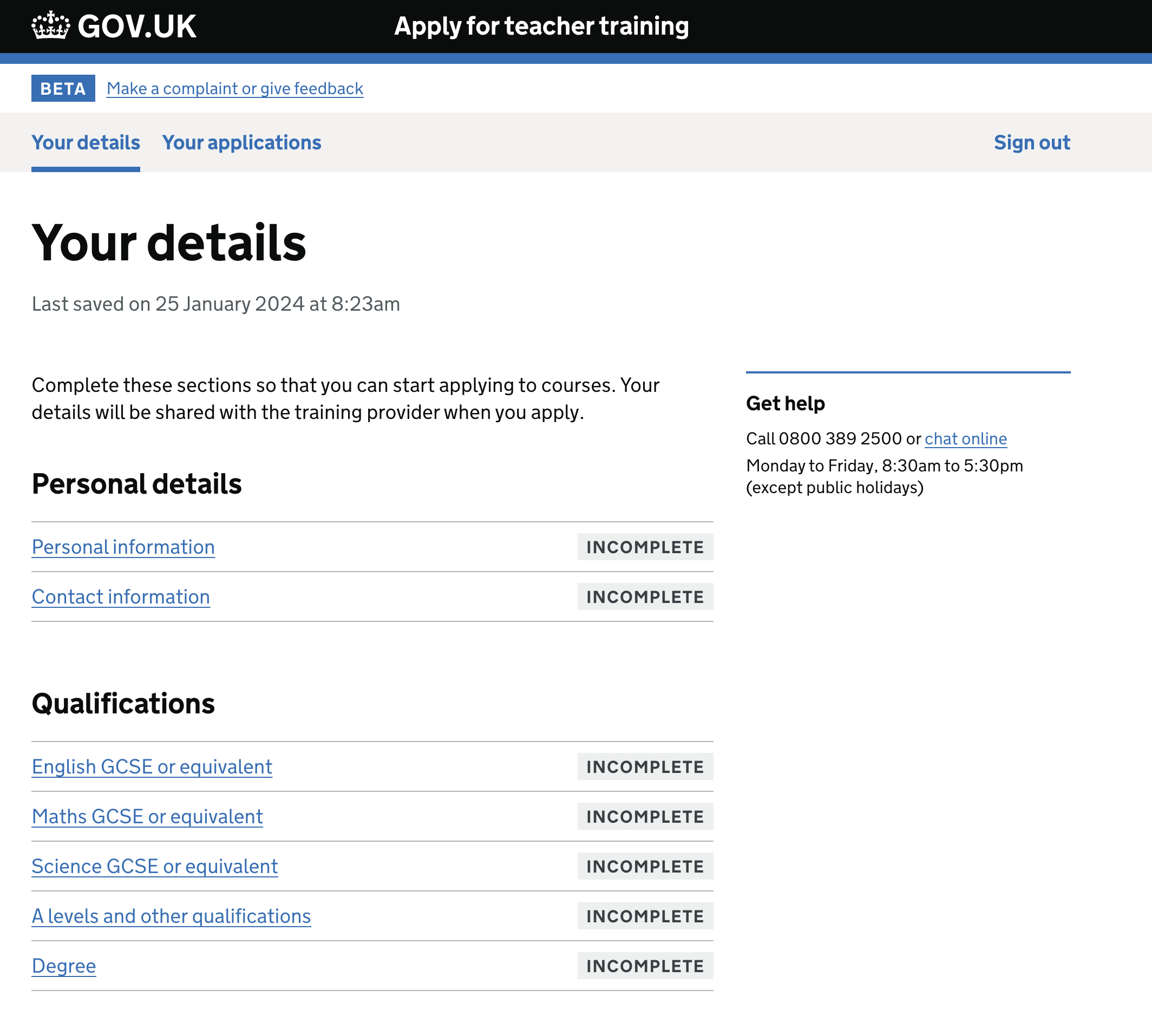Switch to Your details tab
The width and height of the screenshot is (1152, 1036).
pos(86,142)
